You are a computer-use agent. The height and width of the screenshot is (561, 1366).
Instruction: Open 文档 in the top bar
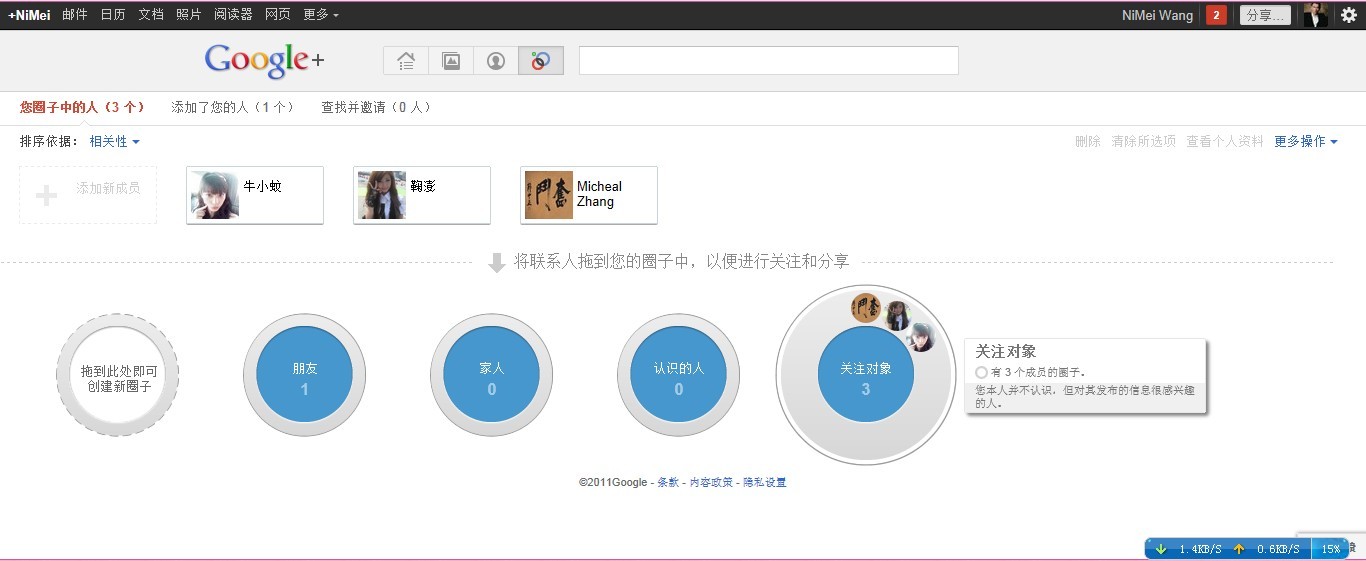click(x=151, y=15)
